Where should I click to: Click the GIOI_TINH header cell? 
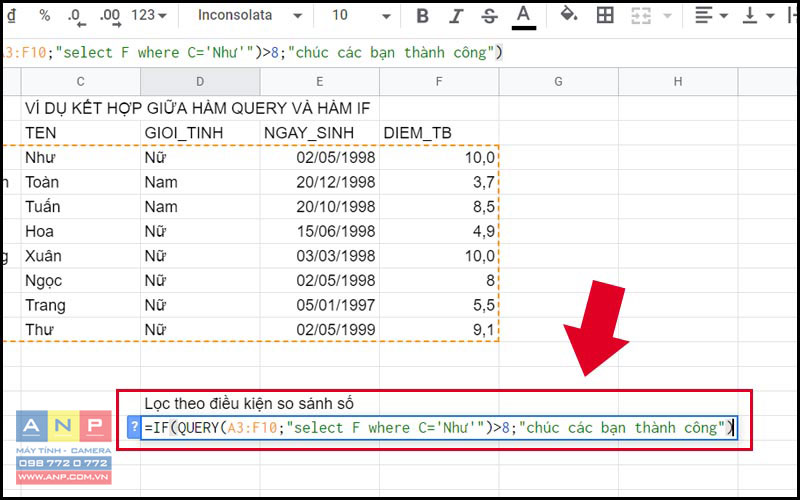click(x=200, y=133)
